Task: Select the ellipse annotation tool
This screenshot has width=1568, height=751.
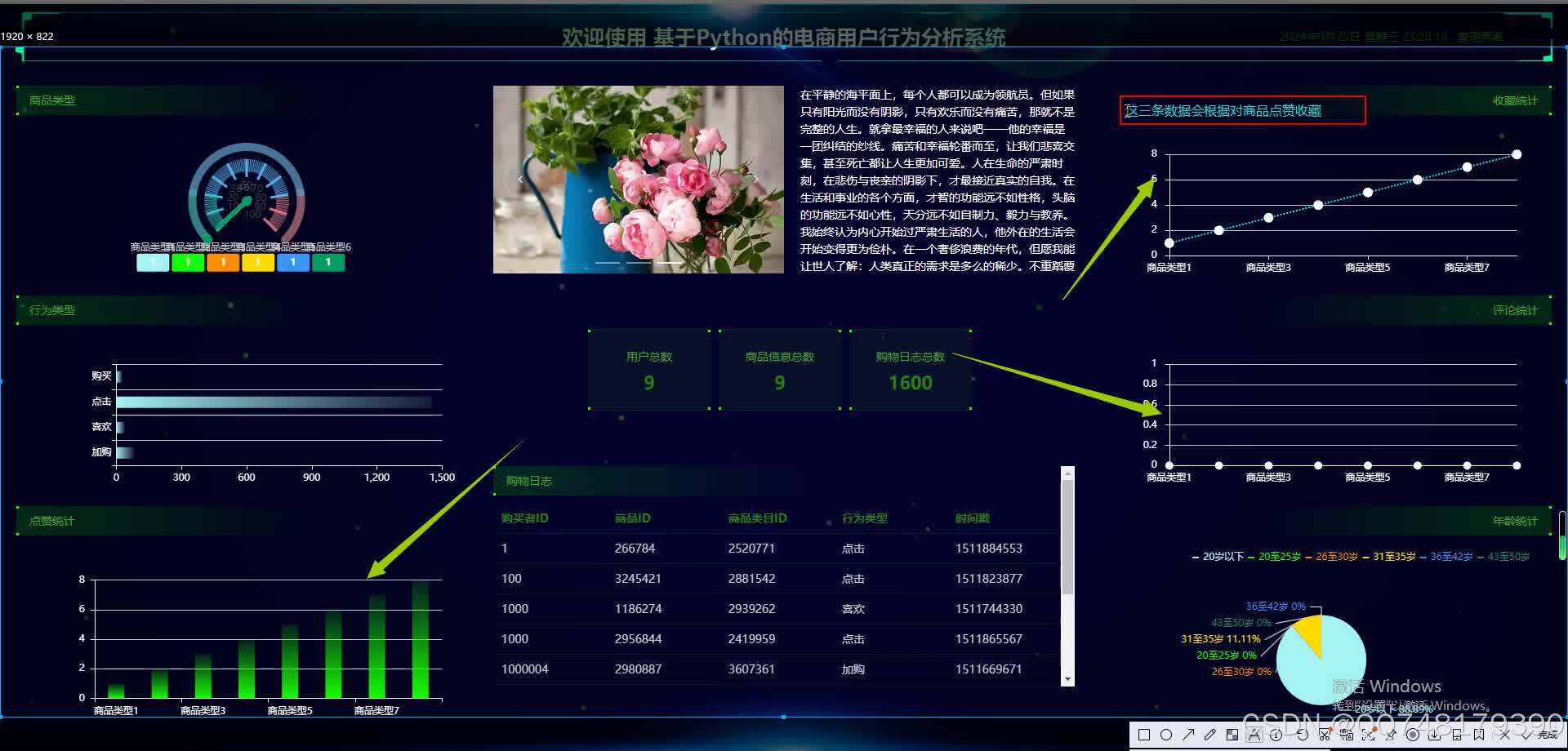Action: pos(1166,735)
